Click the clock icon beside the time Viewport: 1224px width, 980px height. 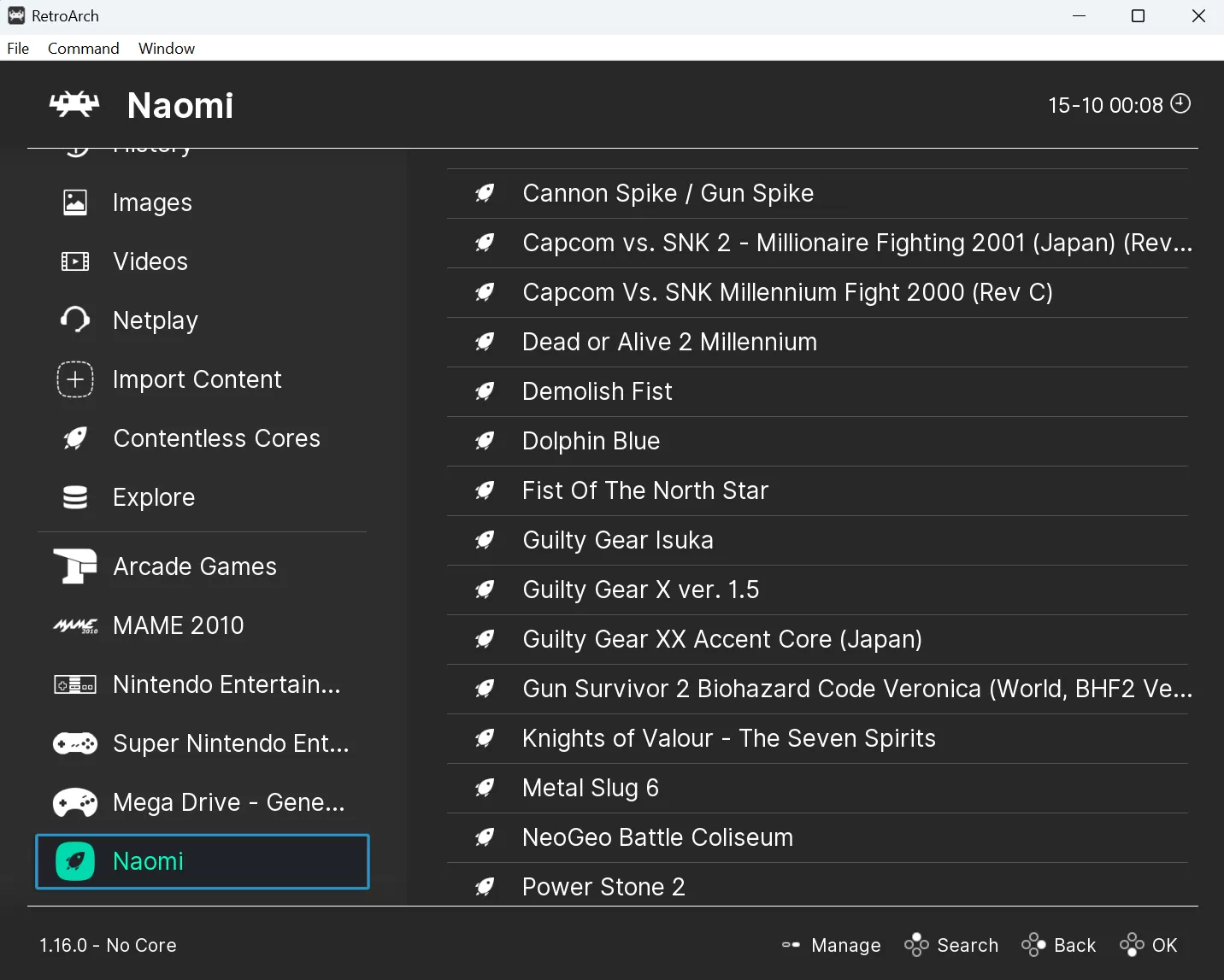tap(1180, 104)
